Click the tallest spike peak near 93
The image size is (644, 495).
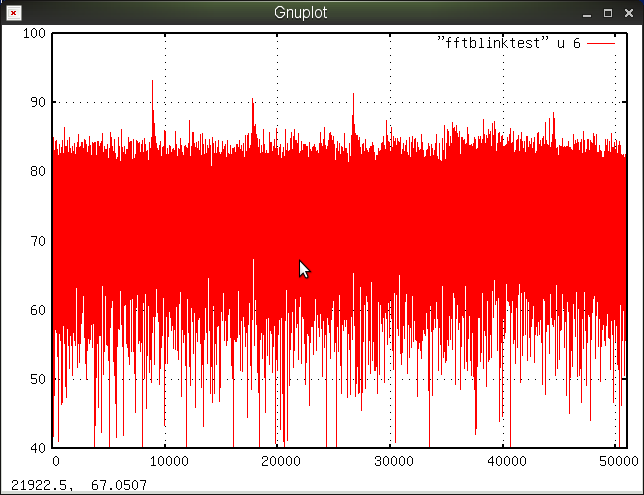(153, 82)
